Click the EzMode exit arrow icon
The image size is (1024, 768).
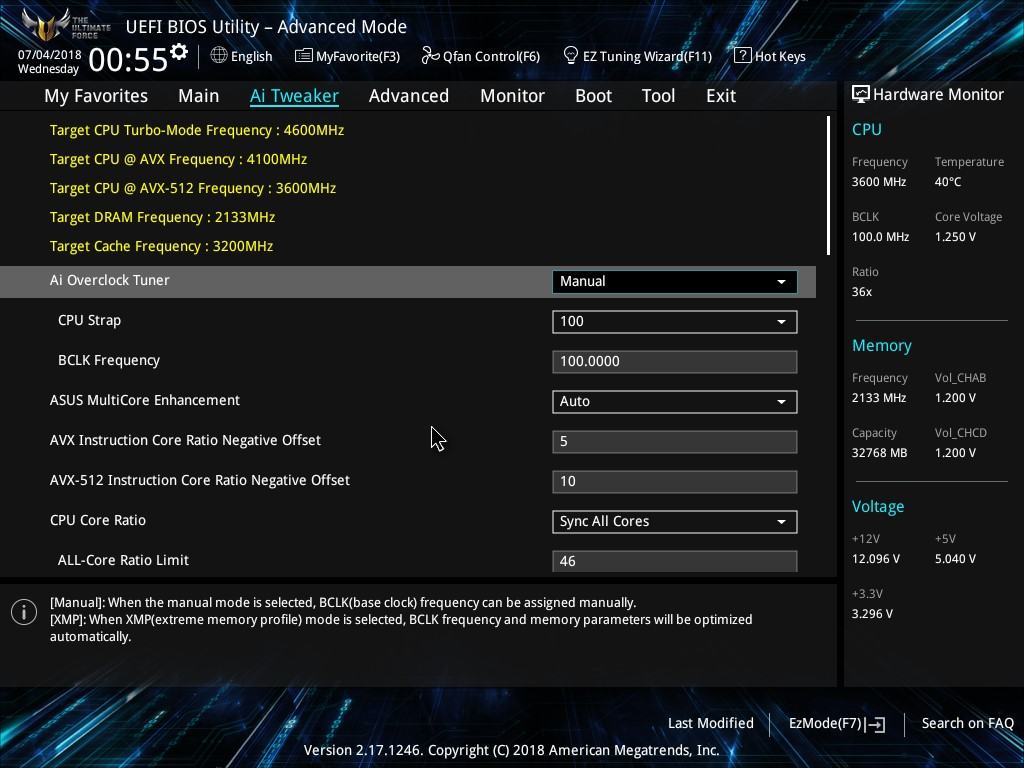pos(876,724)
